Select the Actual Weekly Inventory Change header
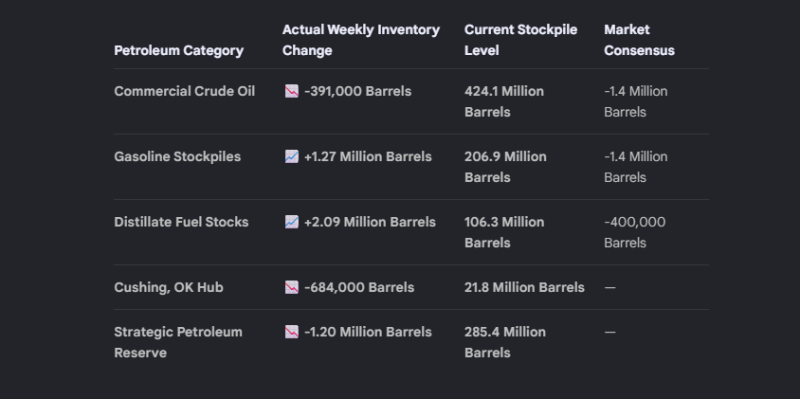800x399 pixels. pos(361,40)
